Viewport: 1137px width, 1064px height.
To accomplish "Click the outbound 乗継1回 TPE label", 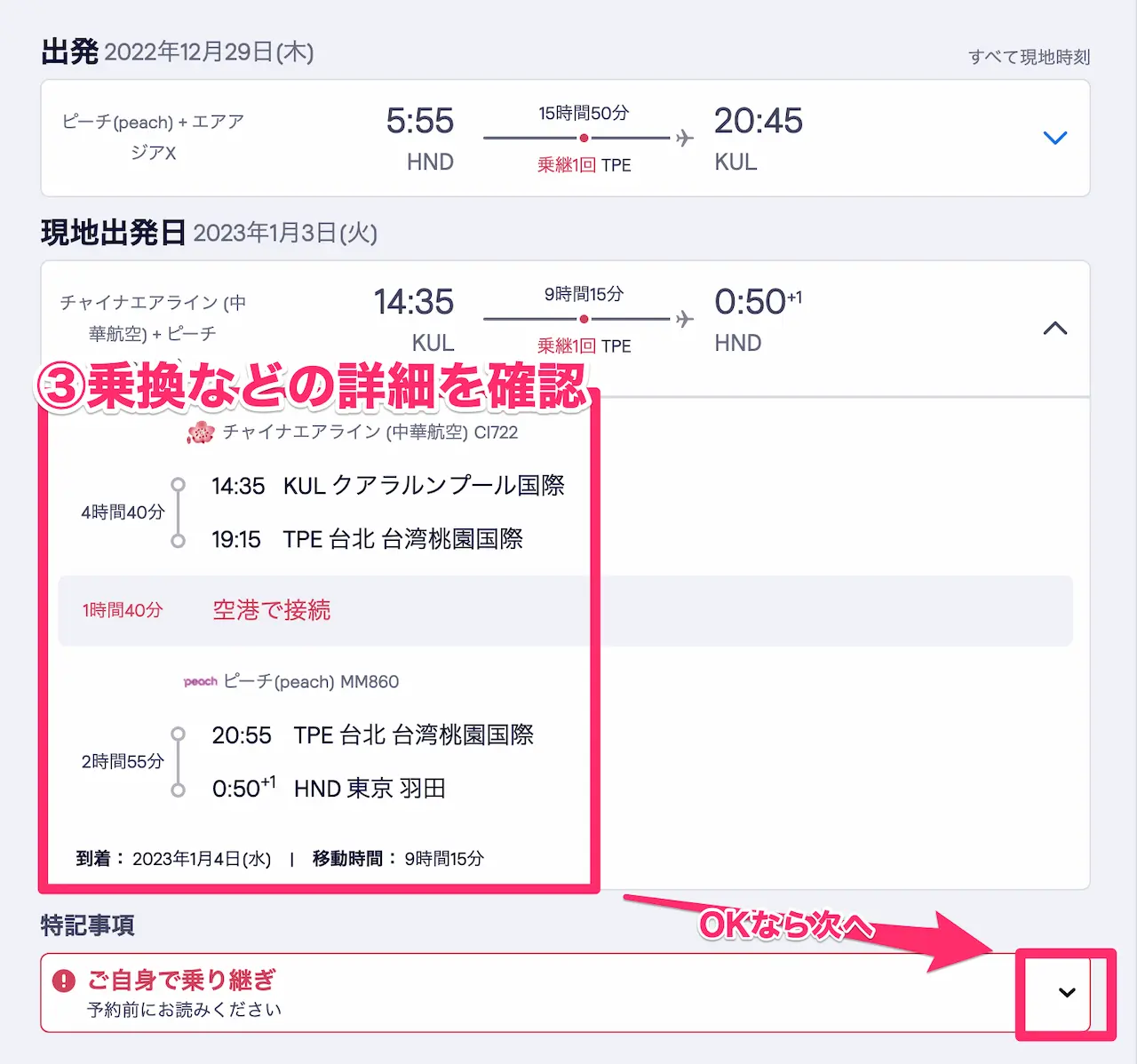I will point(584,165).
